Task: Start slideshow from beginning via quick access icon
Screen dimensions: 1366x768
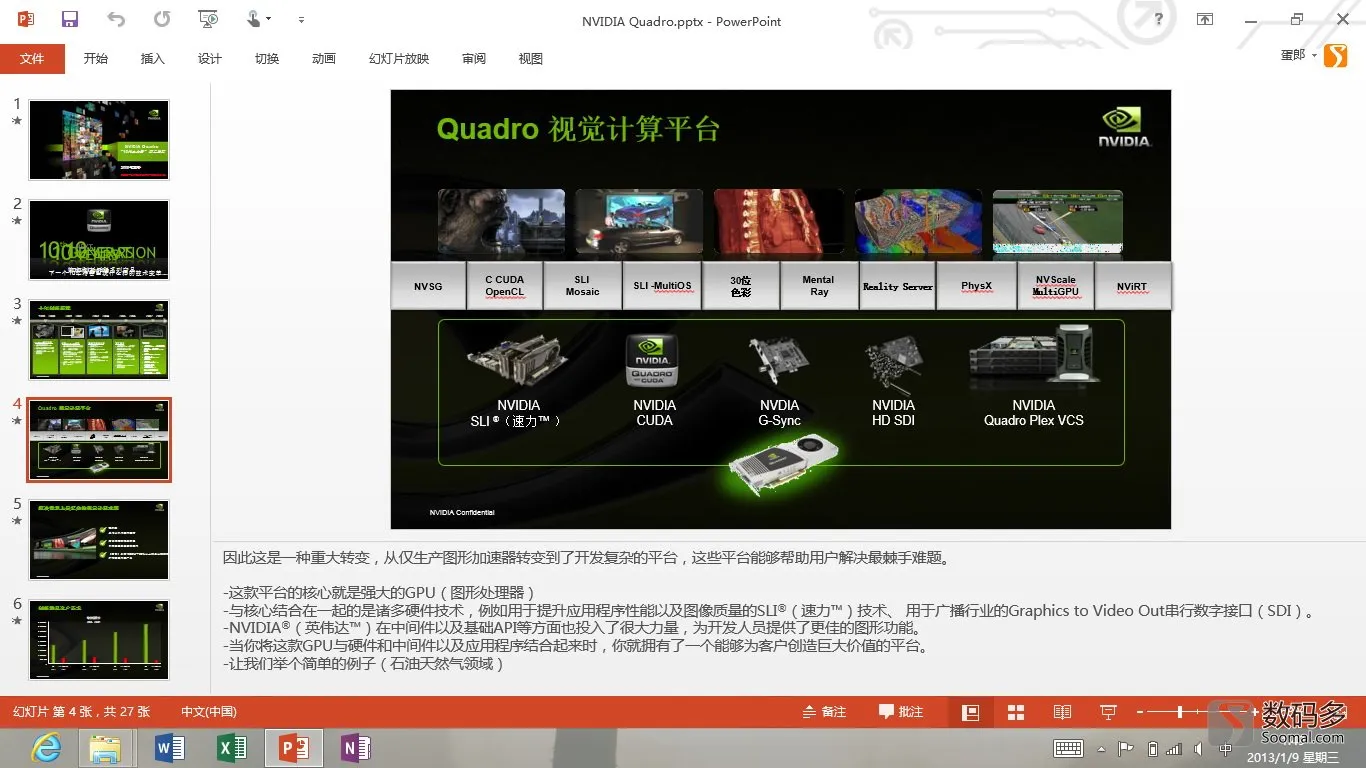Action: pyautogui.click(x=208, y=19)
